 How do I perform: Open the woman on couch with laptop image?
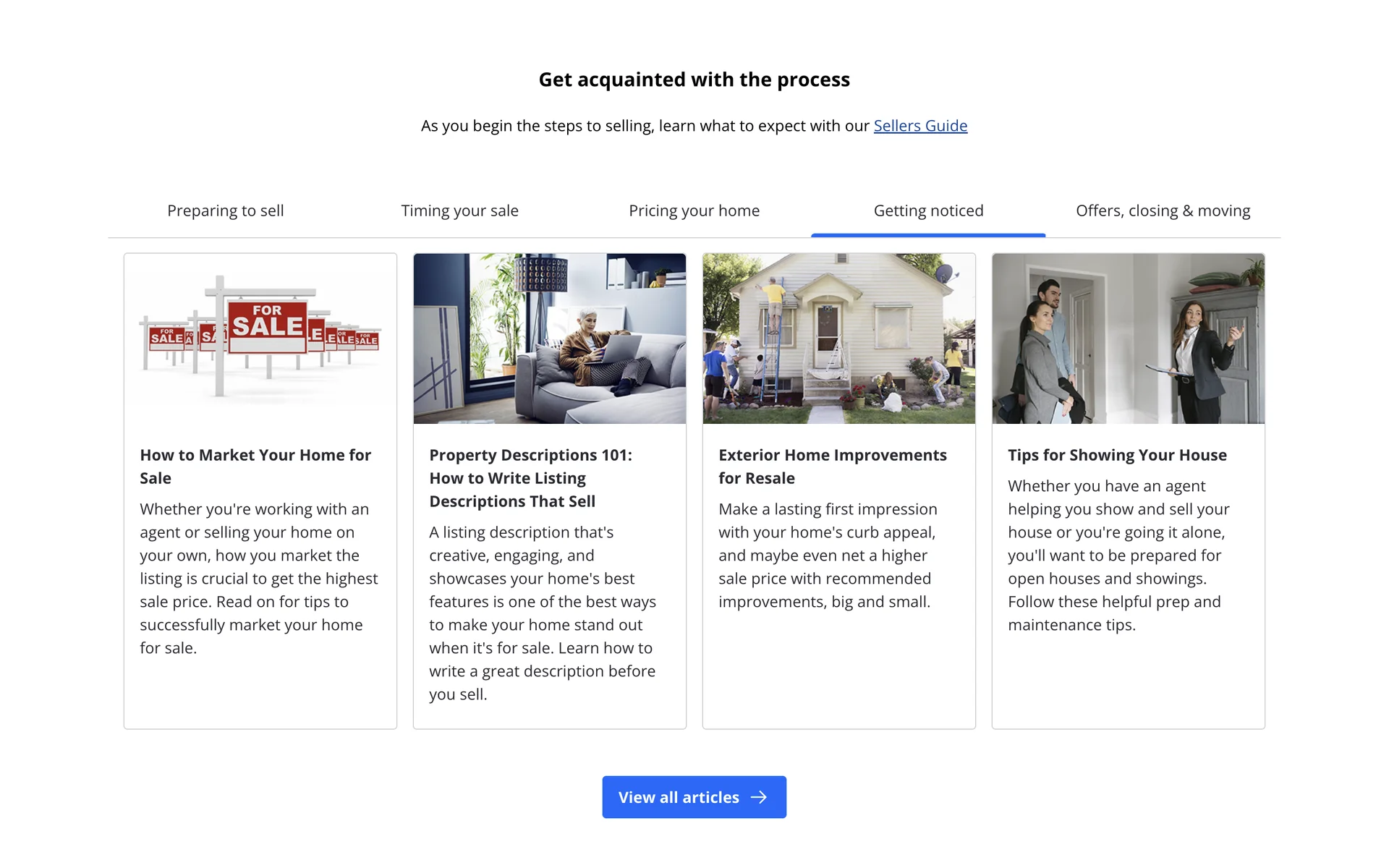[x=550, y=339]
